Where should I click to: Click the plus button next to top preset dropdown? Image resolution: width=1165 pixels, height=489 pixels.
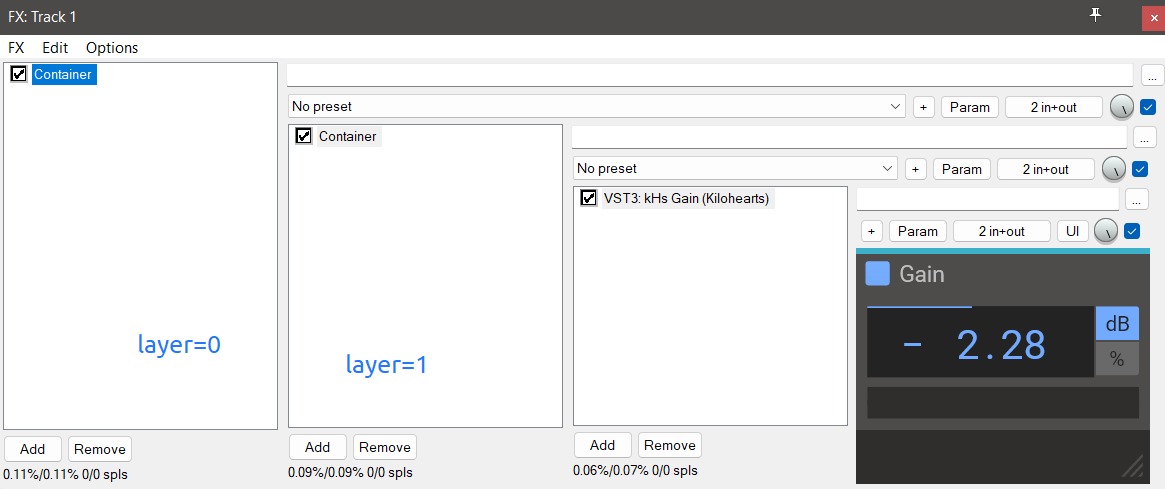pyautogui.click(x=924, y=107)
